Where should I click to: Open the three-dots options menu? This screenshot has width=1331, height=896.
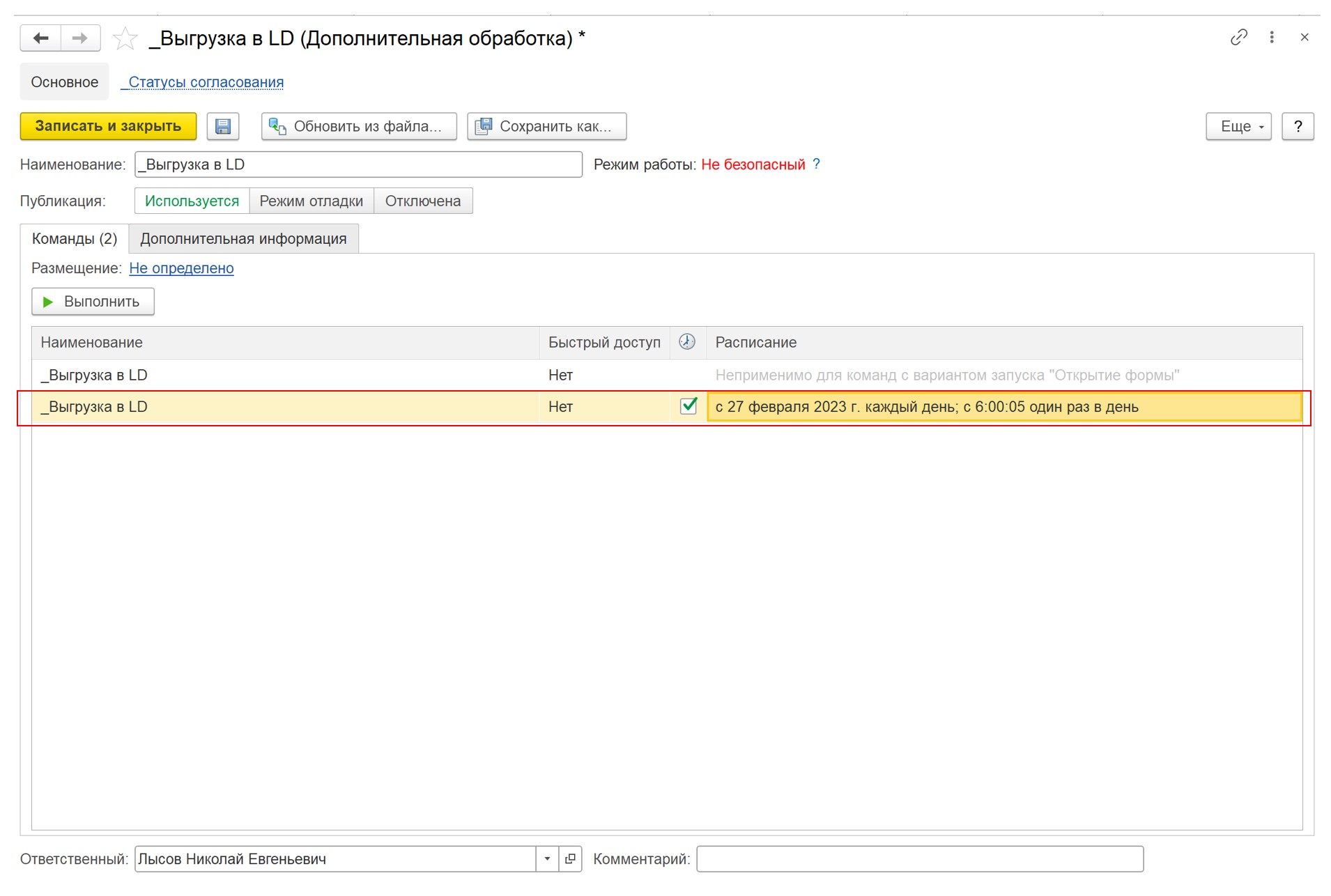click(x=1271, y=37)
